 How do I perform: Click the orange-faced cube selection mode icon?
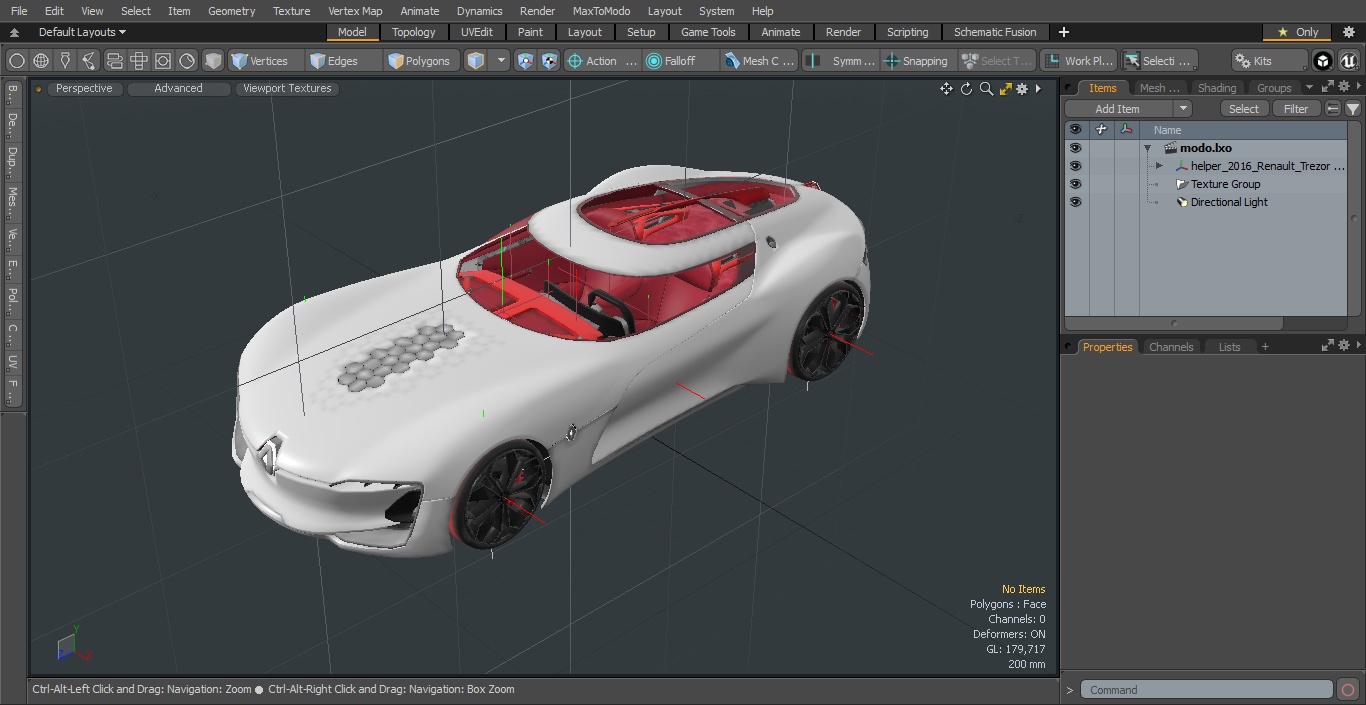[476, 61]
